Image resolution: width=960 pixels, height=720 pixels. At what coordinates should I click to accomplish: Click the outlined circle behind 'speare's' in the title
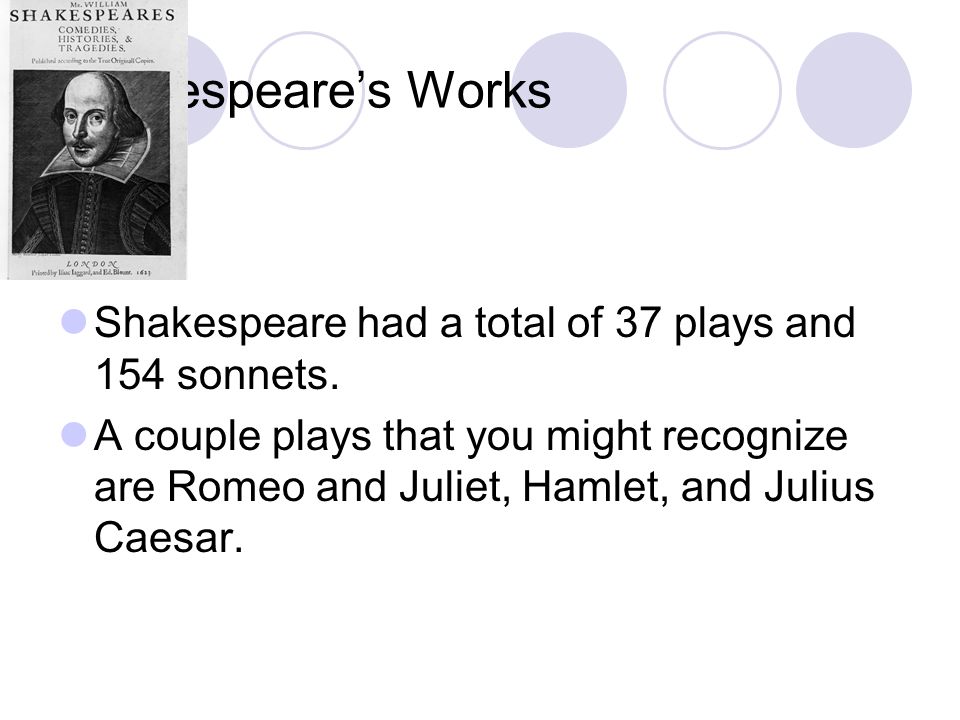[x=306, y=91]
